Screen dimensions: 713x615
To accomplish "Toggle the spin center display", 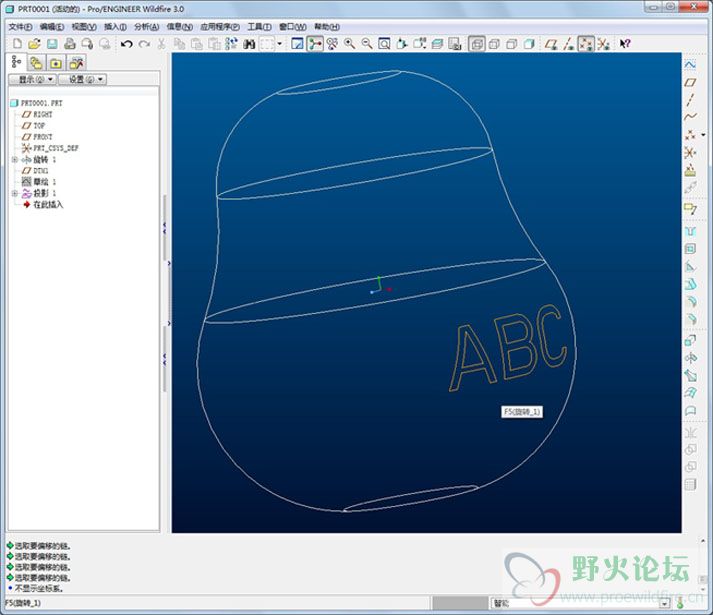I will click(x=315, y=44).
